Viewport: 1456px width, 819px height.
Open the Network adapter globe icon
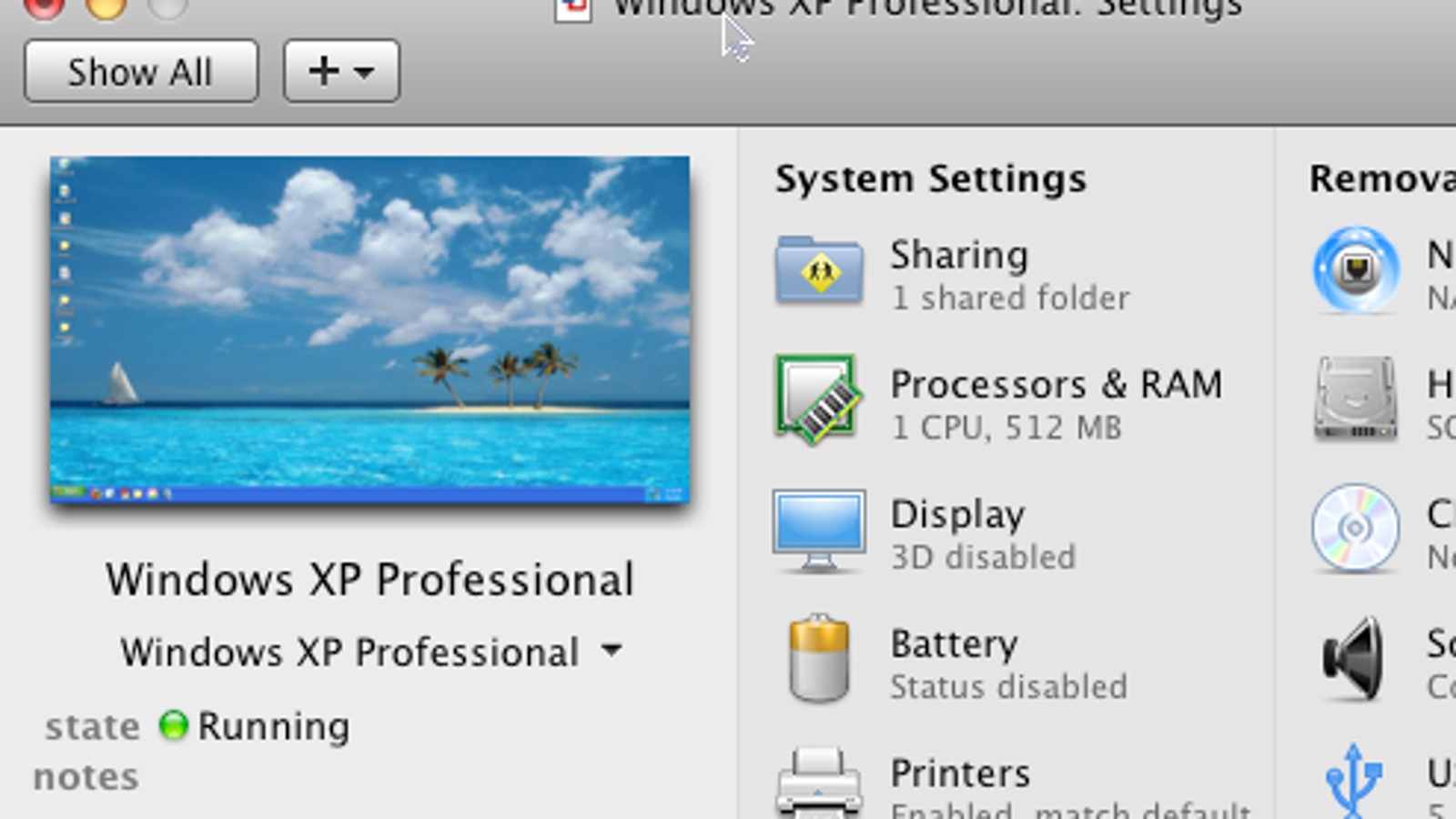1356,270
